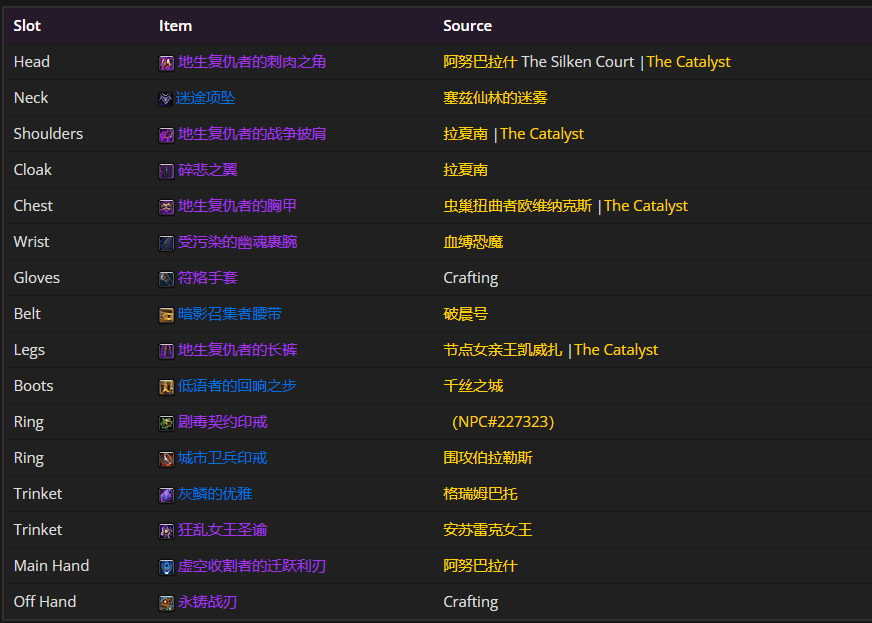The width and height of the screenshot is (872, 623).
Task: Click the Neck item icon for 迷途项坠
Action: pyautogui.click(x=166, y=99)
